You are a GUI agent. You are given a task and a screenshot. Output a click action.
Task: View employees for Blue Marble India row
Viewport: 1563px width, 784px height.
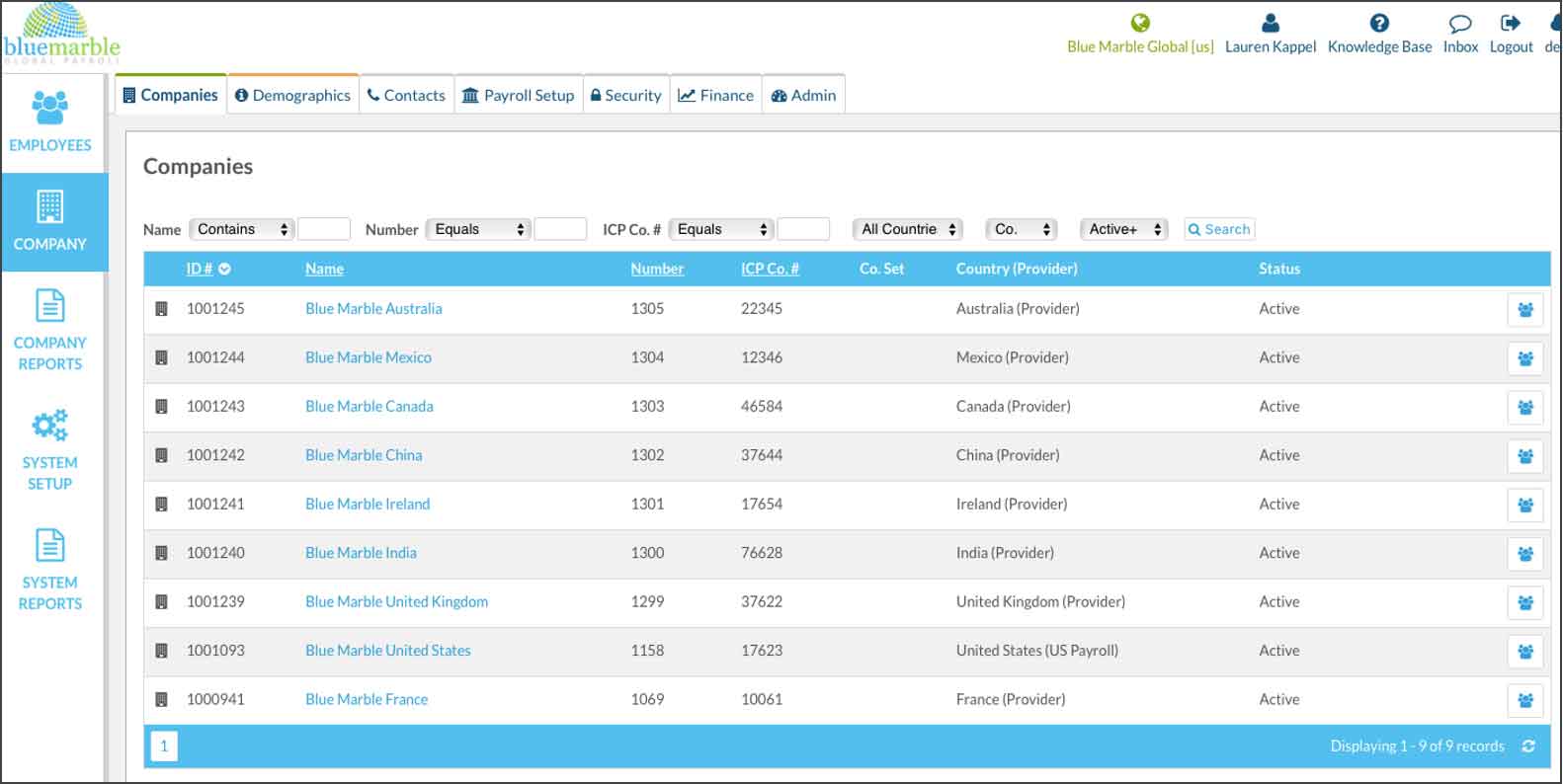click(x=1525, y=554)
